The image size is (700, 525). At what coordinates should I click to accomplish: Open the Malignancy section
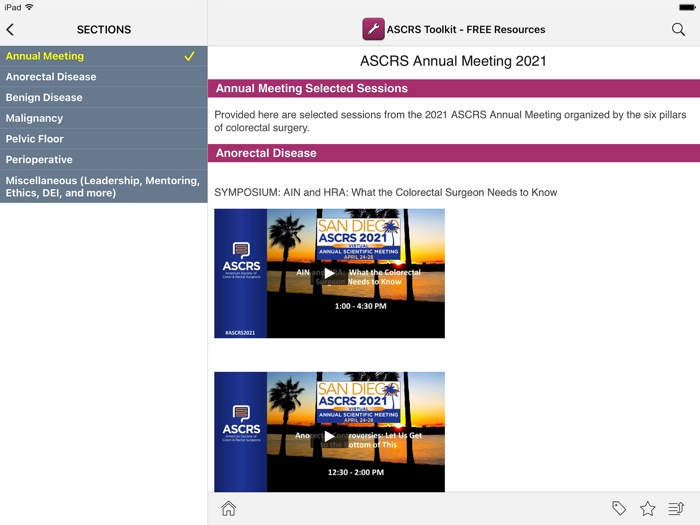point(104,118)
